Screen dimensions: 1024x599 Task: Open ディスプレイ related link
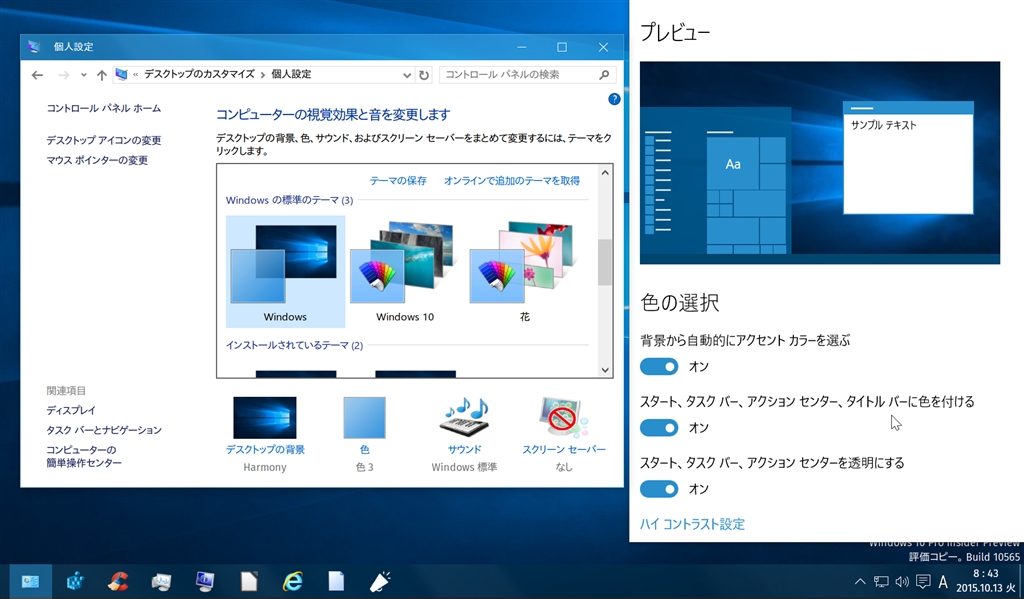(71, 410)
